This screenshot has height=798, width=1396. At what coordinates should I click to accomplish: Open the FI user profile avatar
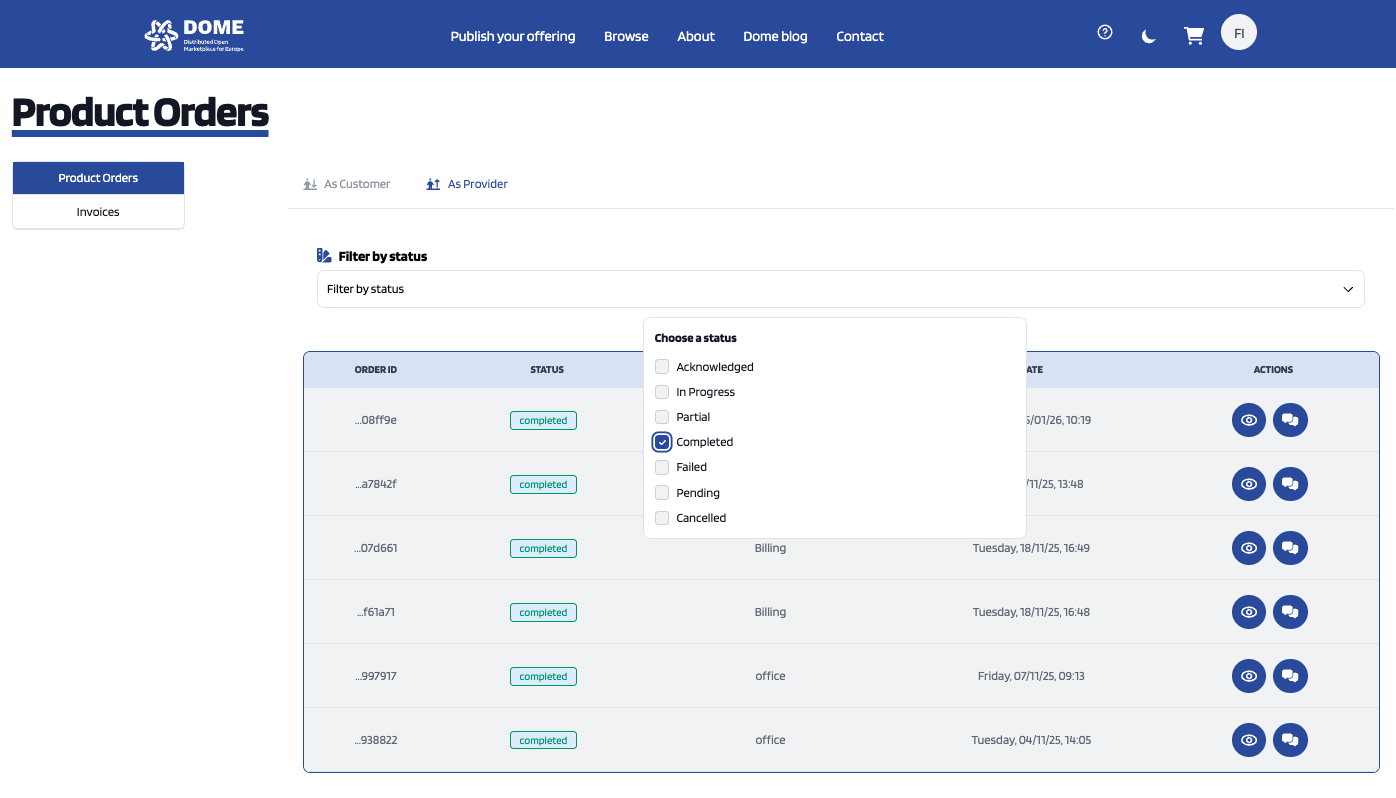[1238, 33]
